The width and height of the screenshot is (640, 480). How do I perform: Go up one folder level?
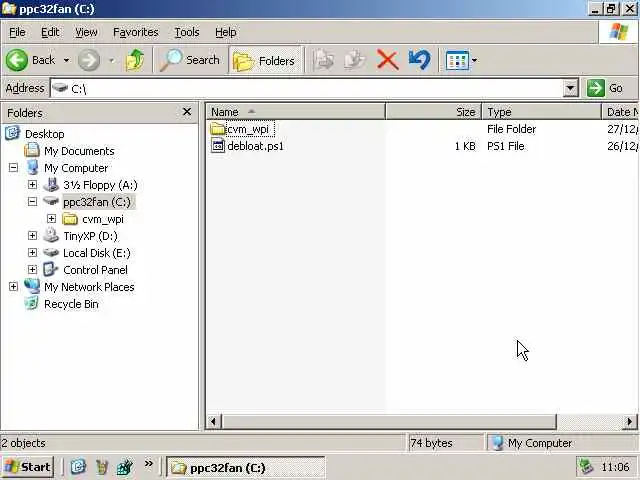[x=135, y=60]
